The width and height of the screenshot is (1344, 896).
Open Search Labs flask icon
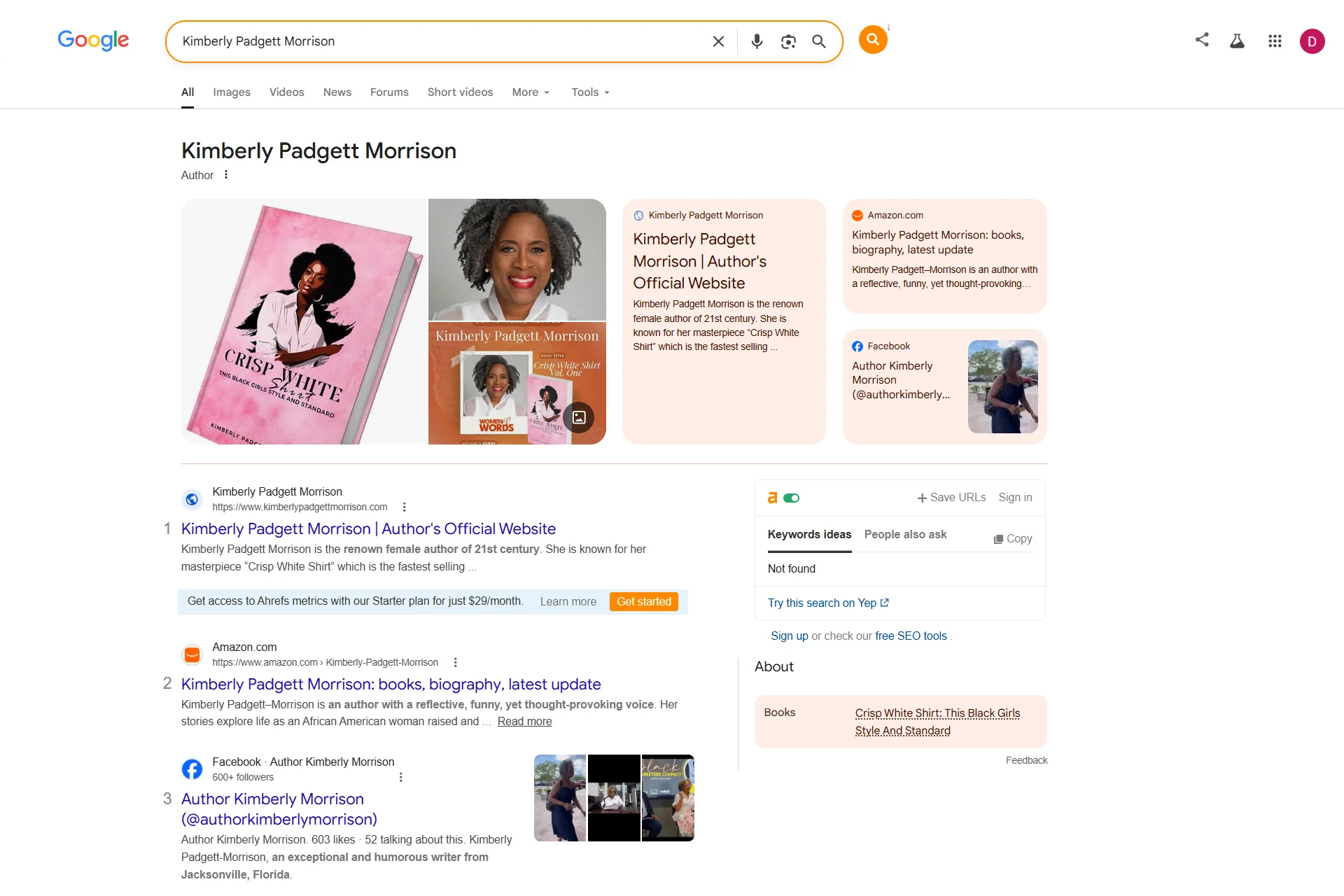coord(1237,41)
